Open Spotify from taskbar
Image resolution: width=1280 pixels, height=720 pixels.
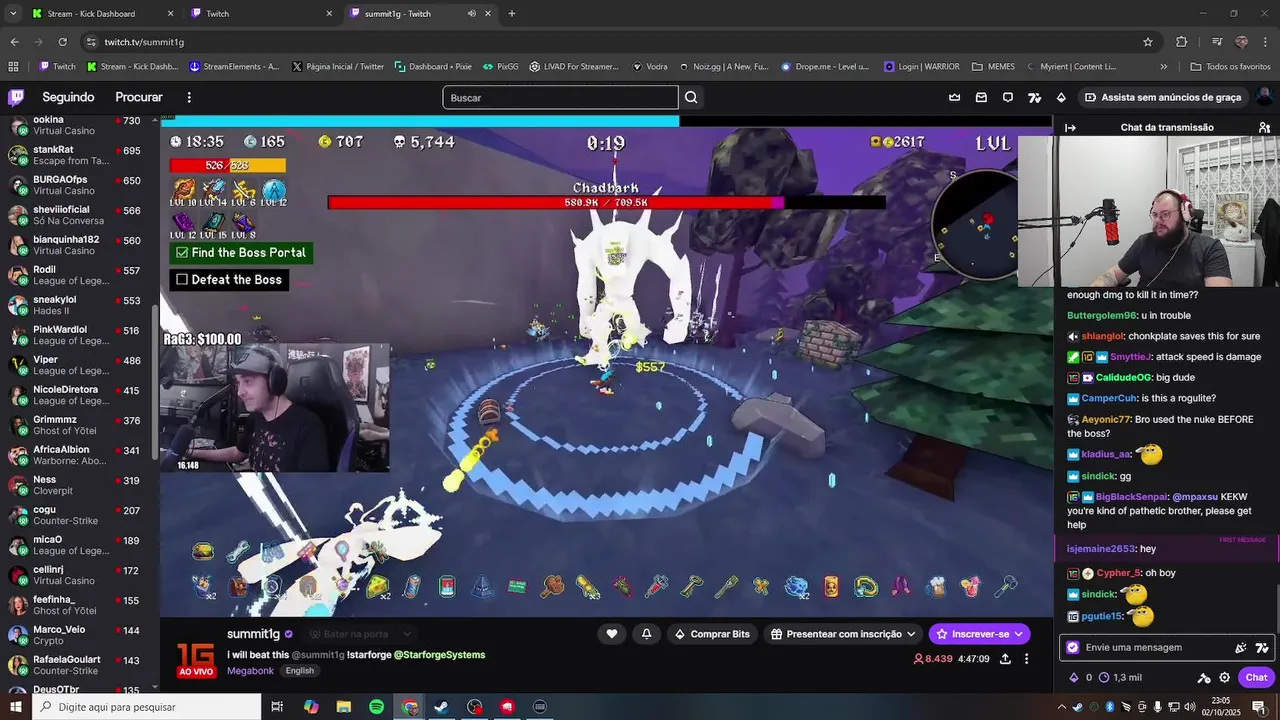click(x=376, y=707)
